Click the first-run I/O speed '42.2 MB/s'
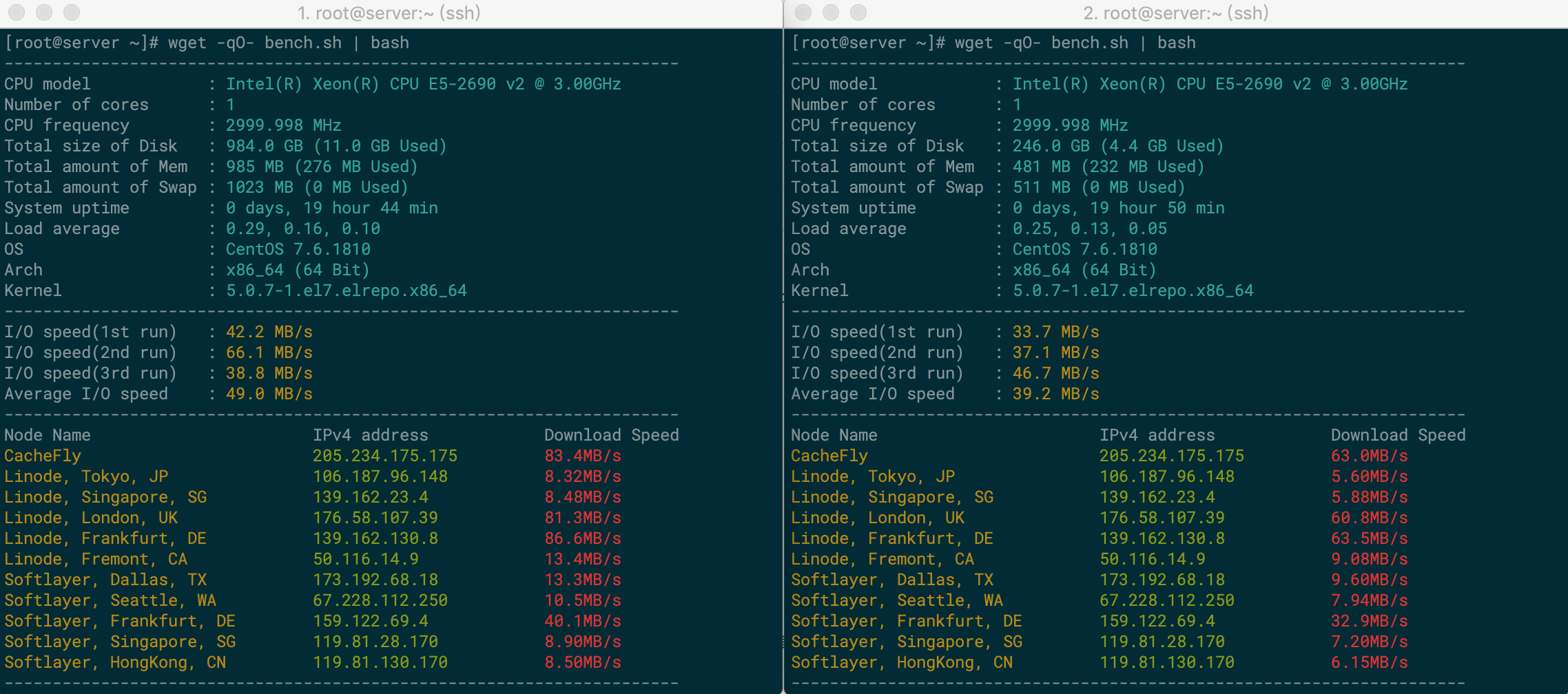This screenshot has height=694, width=1568. click(269, 332)
